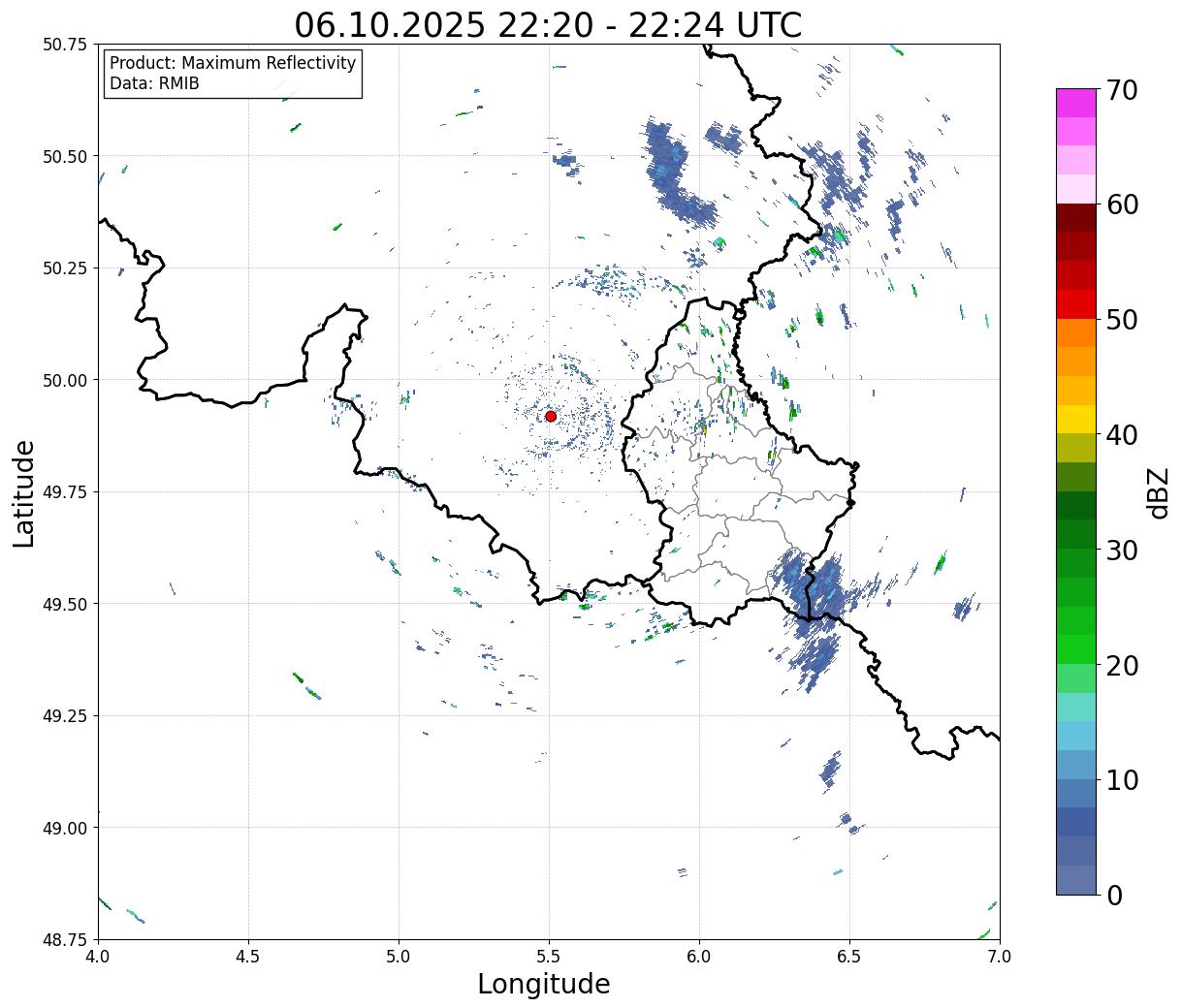The image size is (1182, 1008).
Task: Click the plot title 06.10.2025 22:20 - 22:24 UTC
Action: (548, 25)
